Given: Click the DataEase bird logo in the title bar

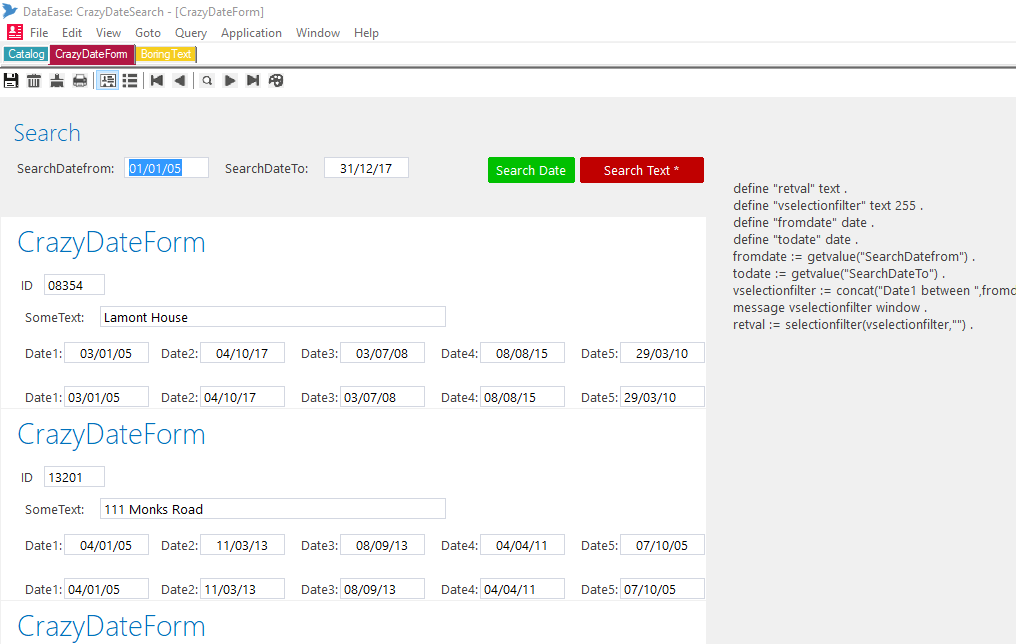Looking at the screenshot, I should tap(10, 10).
